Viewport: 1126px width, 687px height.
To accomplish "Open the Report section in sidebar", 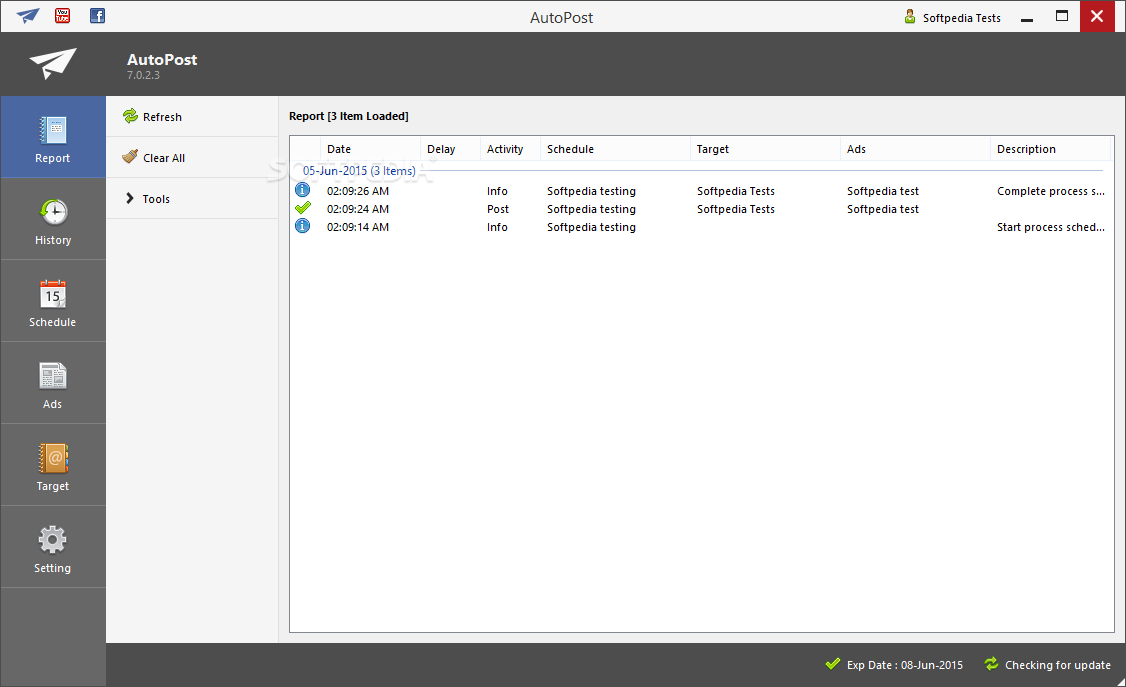I will [53, 137].
